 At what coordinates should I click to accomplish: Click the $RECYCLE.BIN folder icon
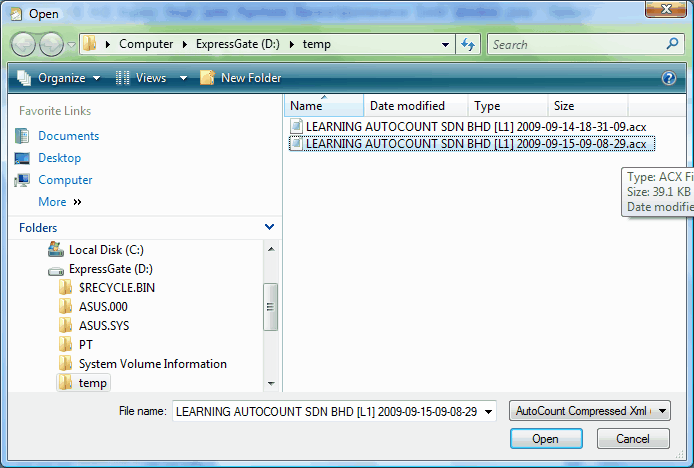pos(66,287)
